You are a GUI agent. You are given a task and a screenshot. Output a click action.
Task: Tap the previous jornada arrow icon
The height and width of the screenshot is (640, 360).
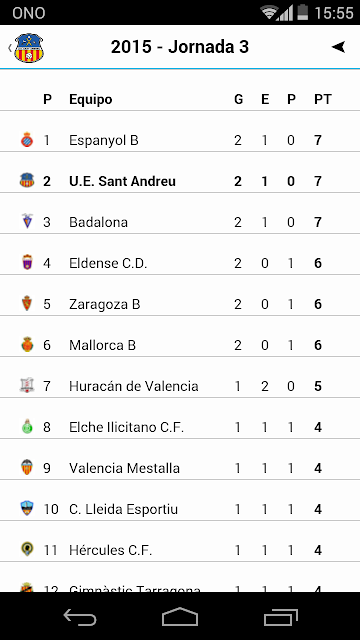tap(338, 47)
